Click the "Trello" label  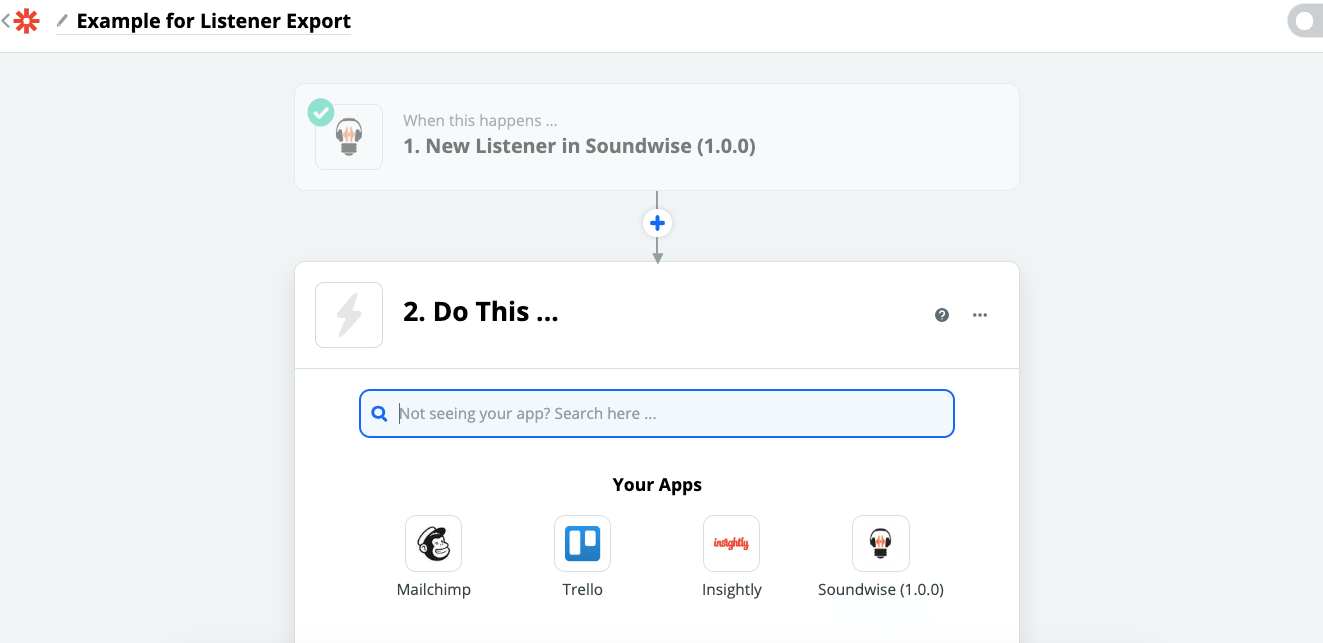click(583, 590)
